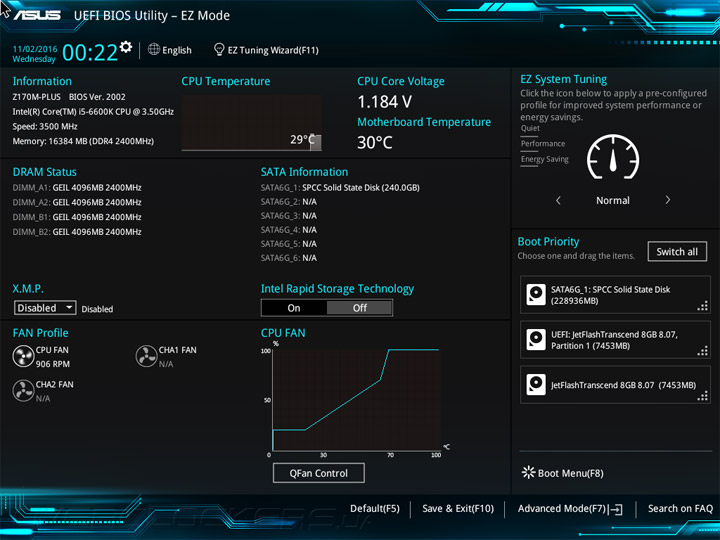Grab the drag handle on SATA6G_1 boot item
The width and height of the screenshot is (720, 540).
click(703, 306)
